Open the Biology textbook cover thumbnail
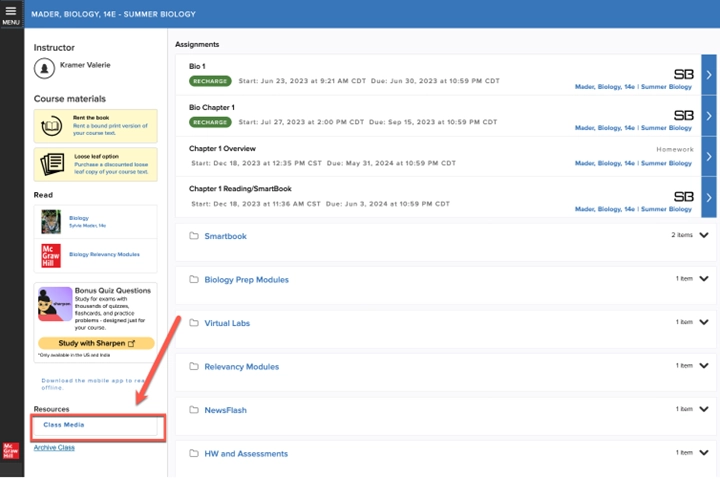720x479 pixels. click(51, 222)
